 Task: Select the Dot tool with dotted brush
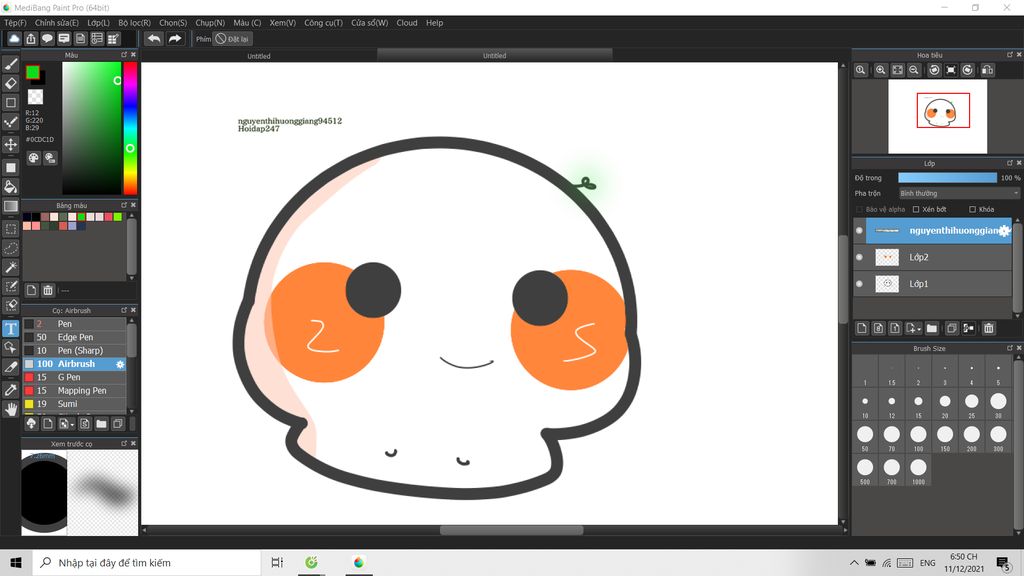tap(11, 122)
